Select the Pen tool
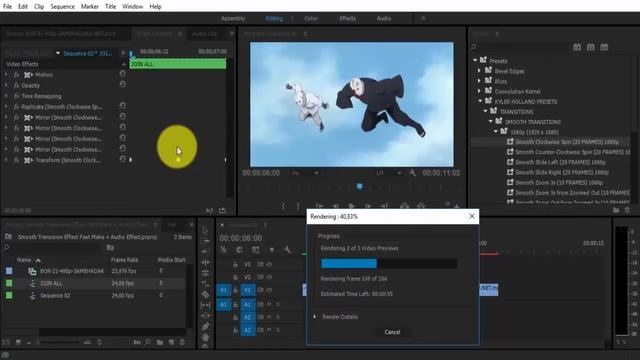Screen dimensions: 640x360 click(x=205, y=326)
